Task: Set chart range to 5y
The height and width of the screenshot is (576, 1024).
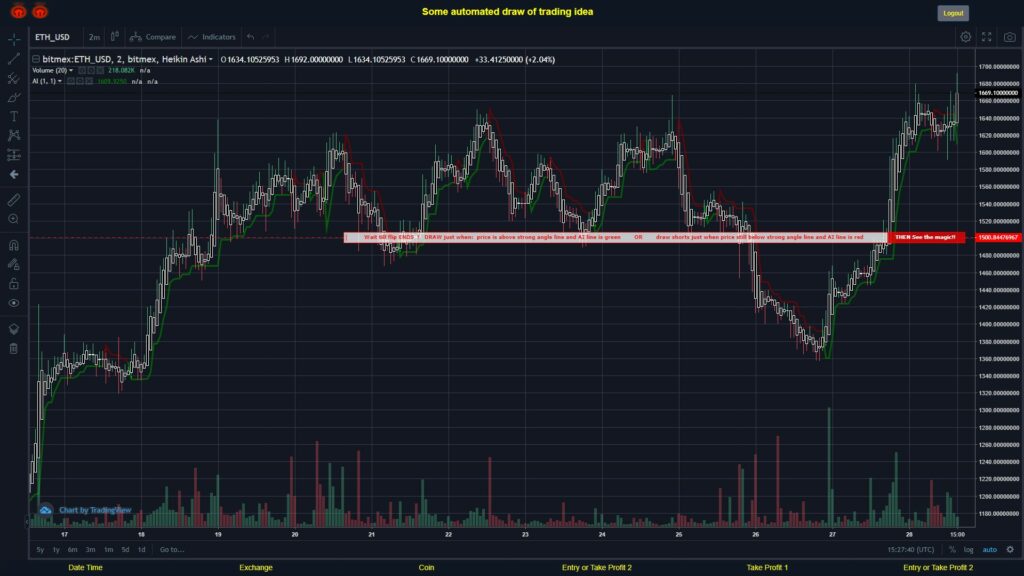Action: pos(40,550)
